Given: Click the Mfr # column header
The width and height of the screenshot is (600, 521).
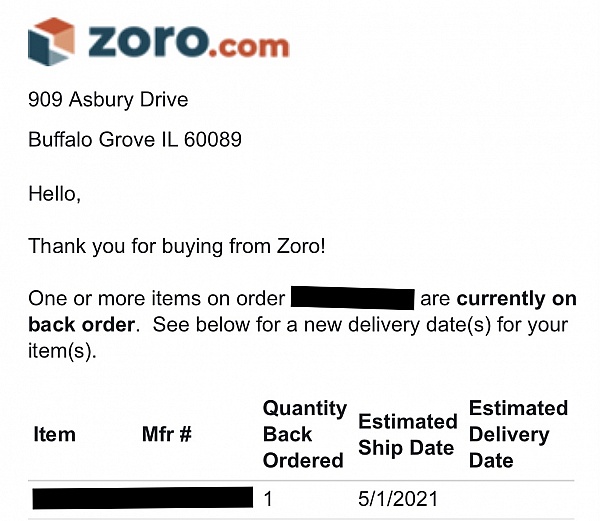Looking at the screenshot, I should coord(167,435).
